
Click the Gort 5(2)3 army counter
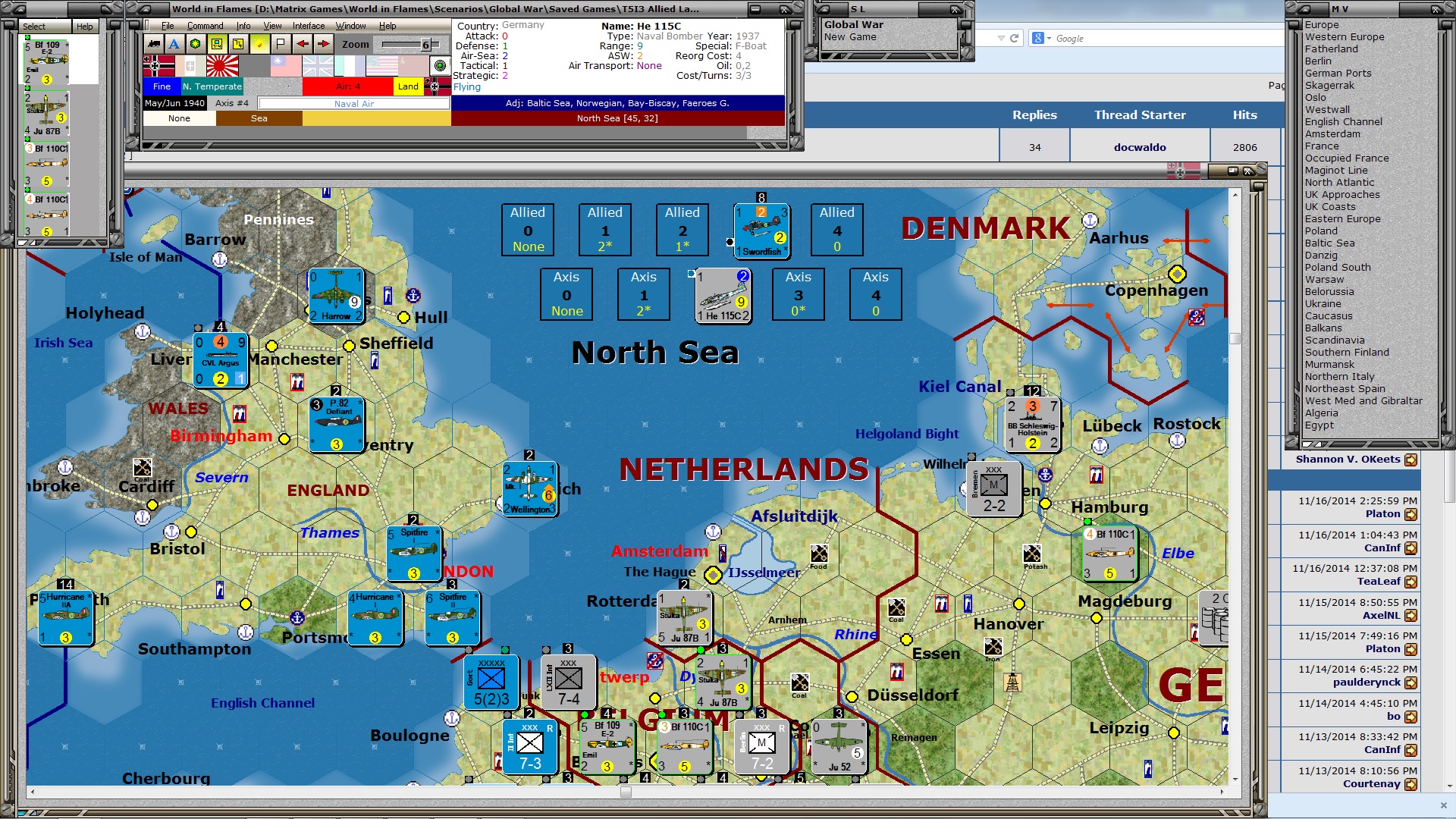(491, 682)
